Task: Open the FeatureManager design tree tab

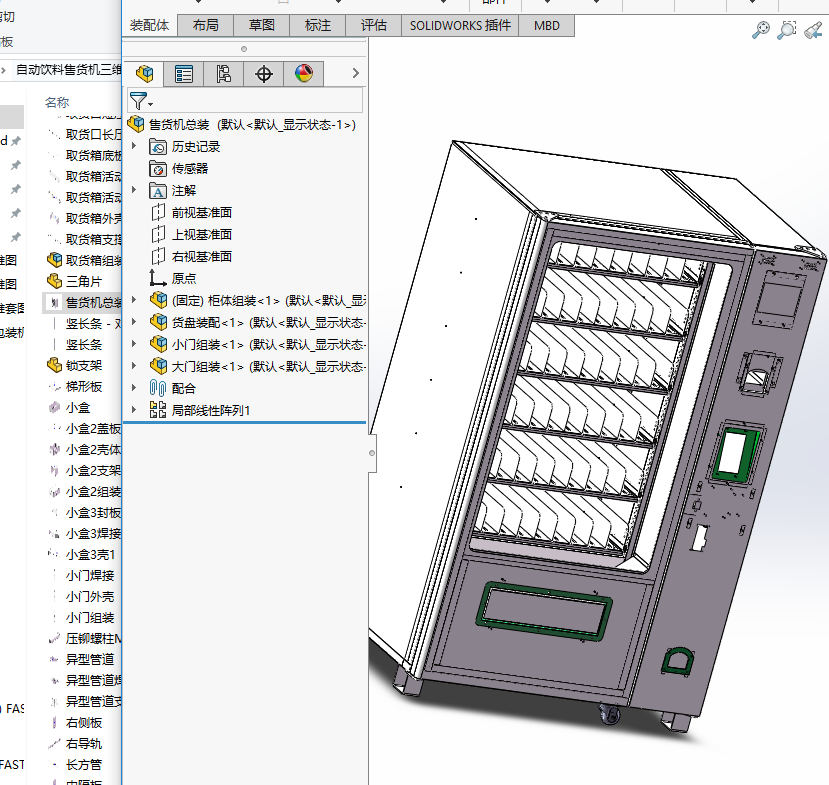Action: point(146,73)
